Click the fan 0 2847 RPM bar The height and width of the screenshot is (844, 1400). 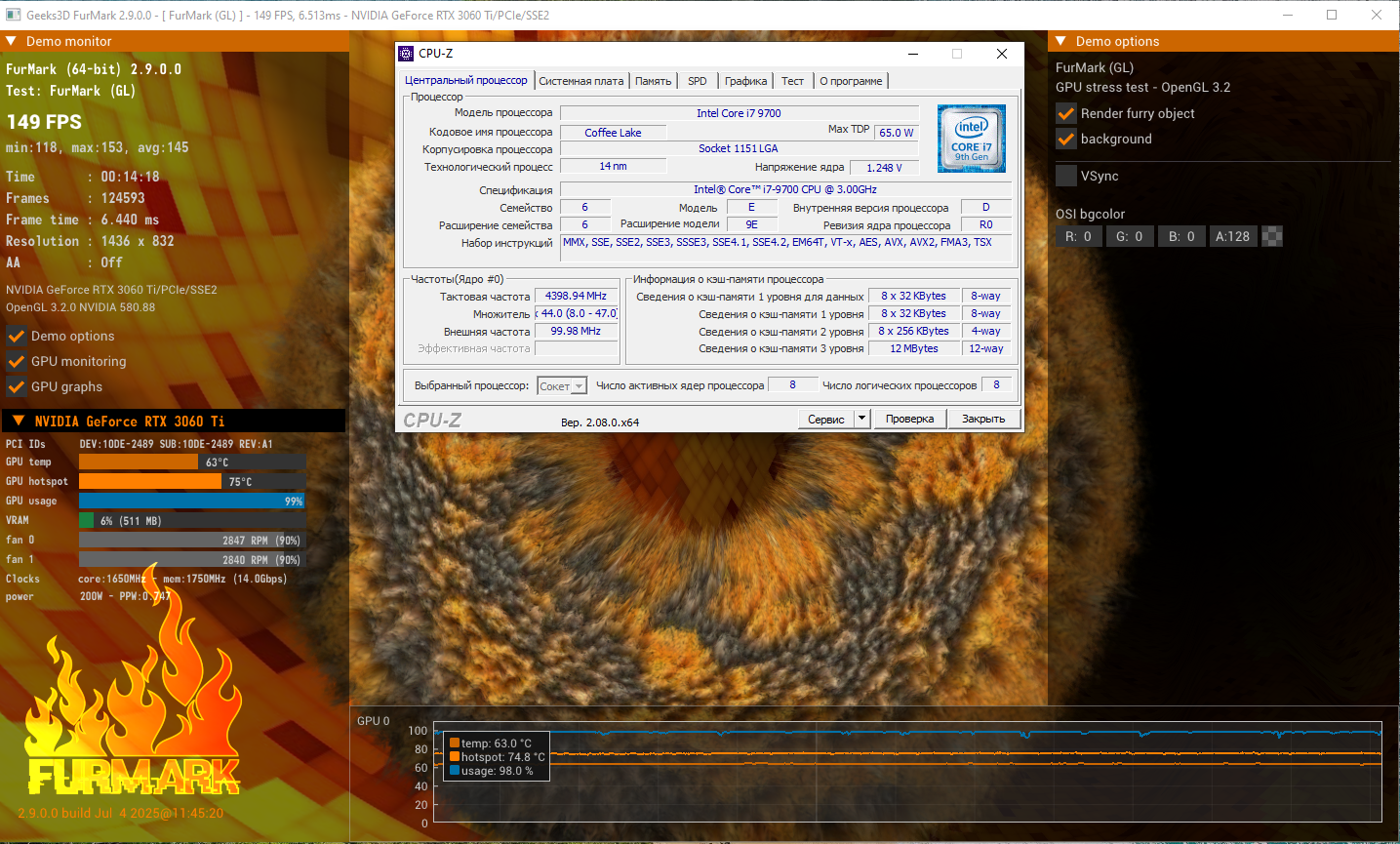[192, 540]
